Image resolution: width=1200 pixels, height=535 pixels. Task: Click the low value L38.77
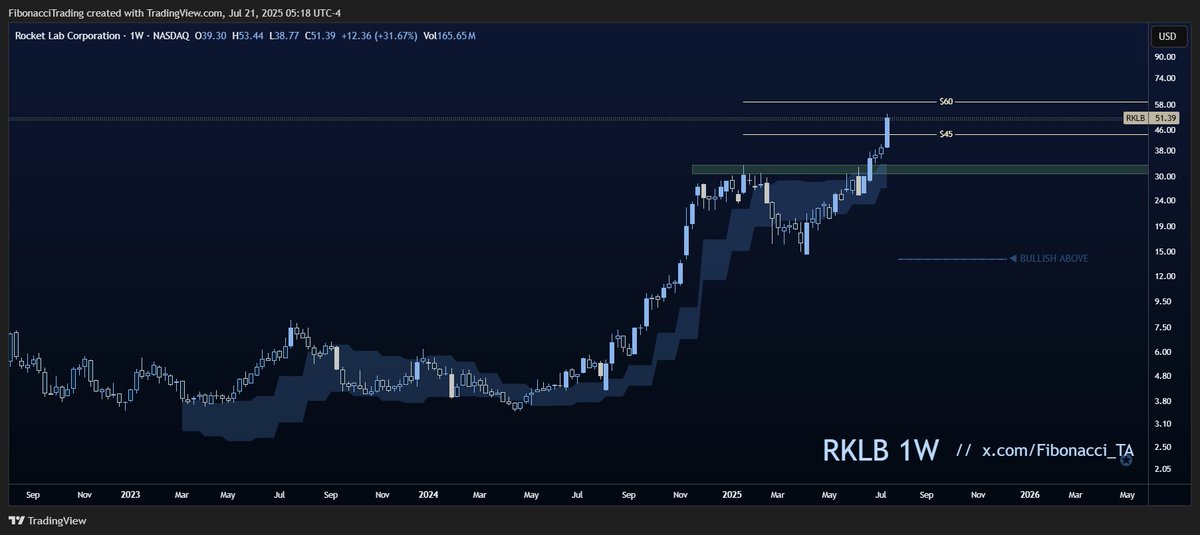pyautogui.click(x=282, y=36)
